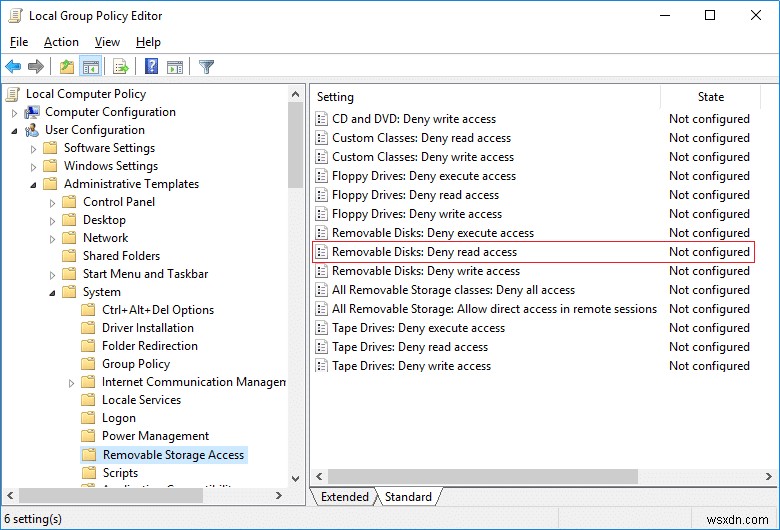Select the Locale Services tree item

pyautogui.click(x=141, y=400)
